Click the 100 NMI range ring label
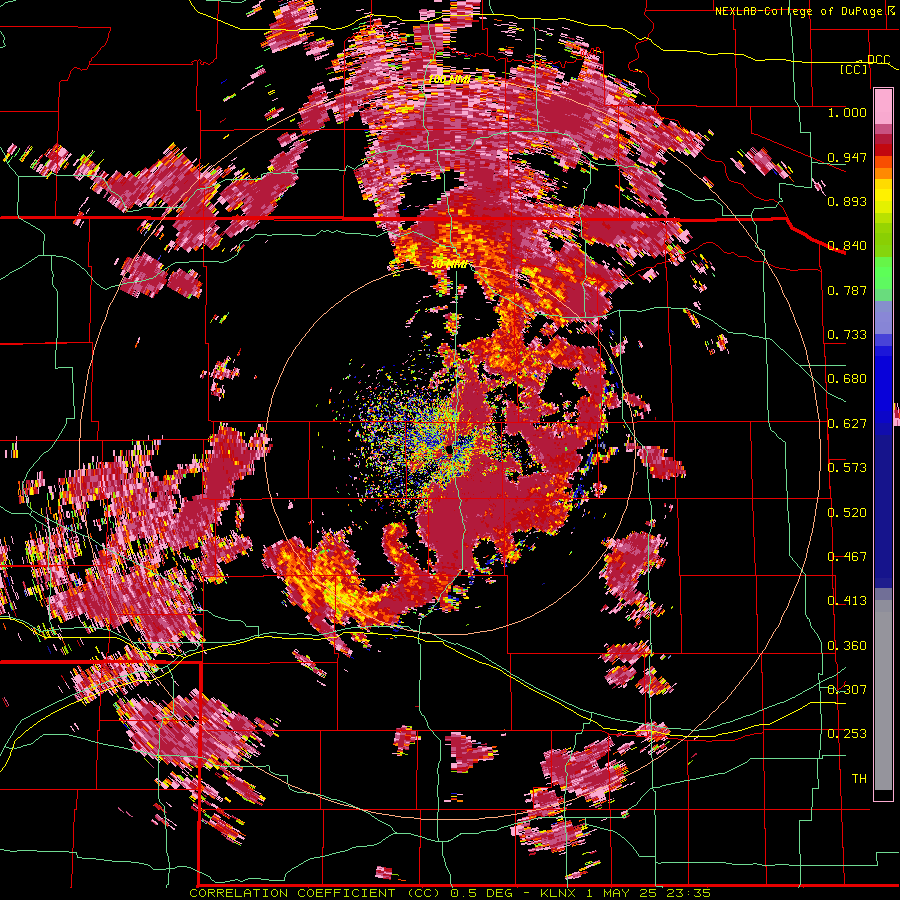 pos(449,79)
